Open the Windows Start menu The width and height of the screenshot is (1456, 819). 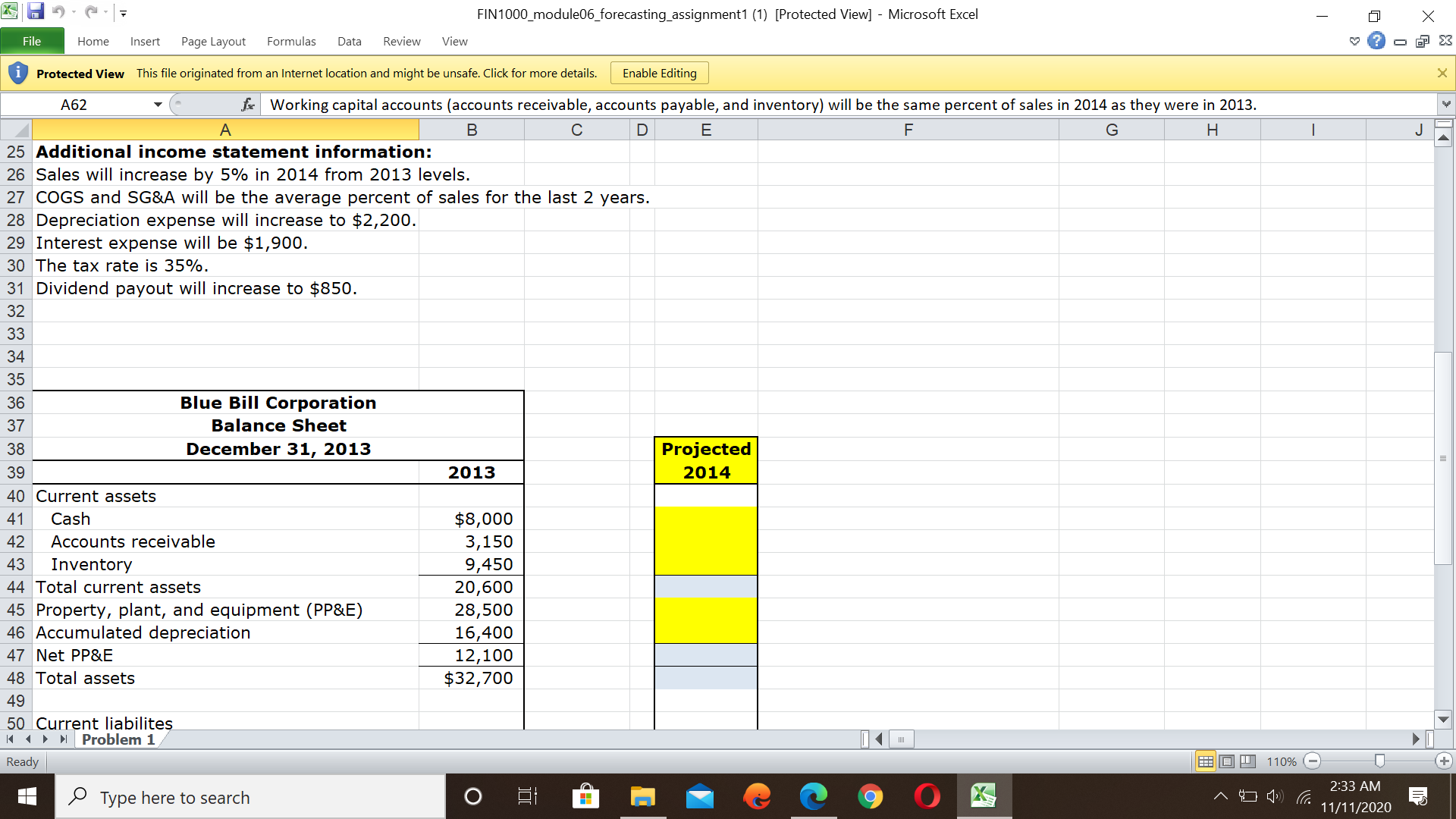[27, 796]
